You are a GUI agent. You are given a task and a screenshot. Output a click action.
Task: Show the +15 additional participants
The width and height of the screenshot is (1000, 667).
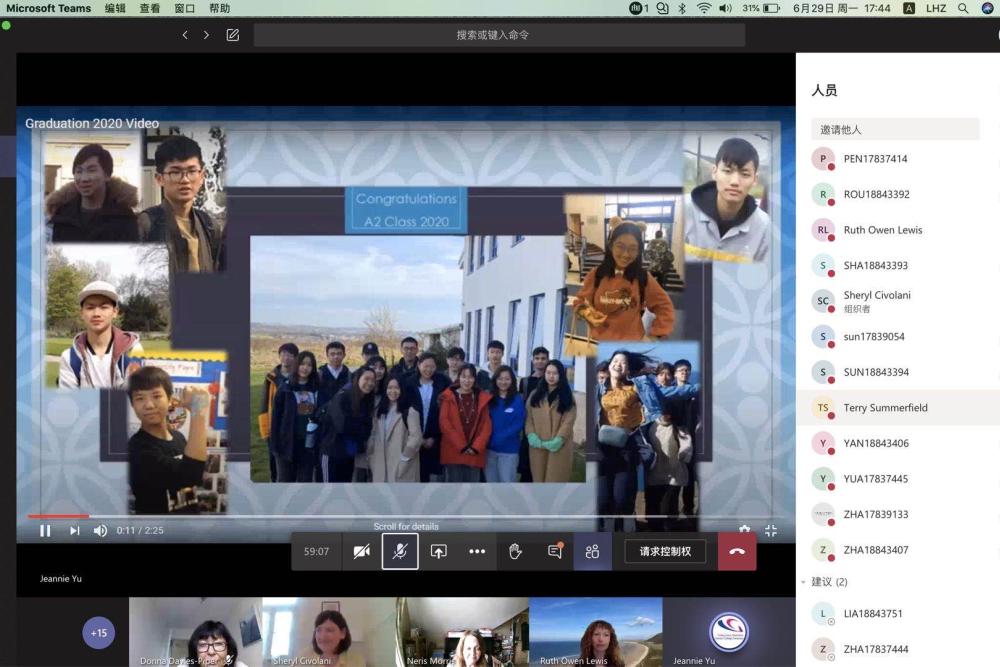pyautogui.click(x=99, y=632)
